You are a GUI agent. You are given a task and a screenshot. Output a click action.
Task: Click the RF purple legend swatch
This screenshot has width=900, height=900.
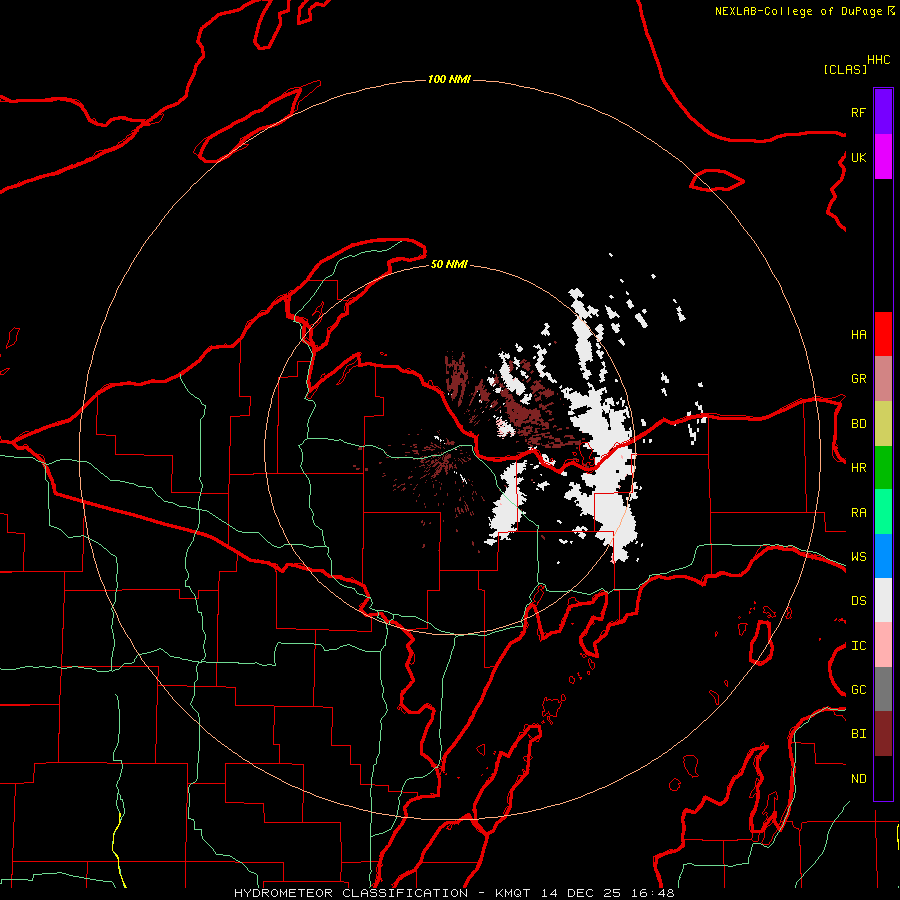pos(883,112)
